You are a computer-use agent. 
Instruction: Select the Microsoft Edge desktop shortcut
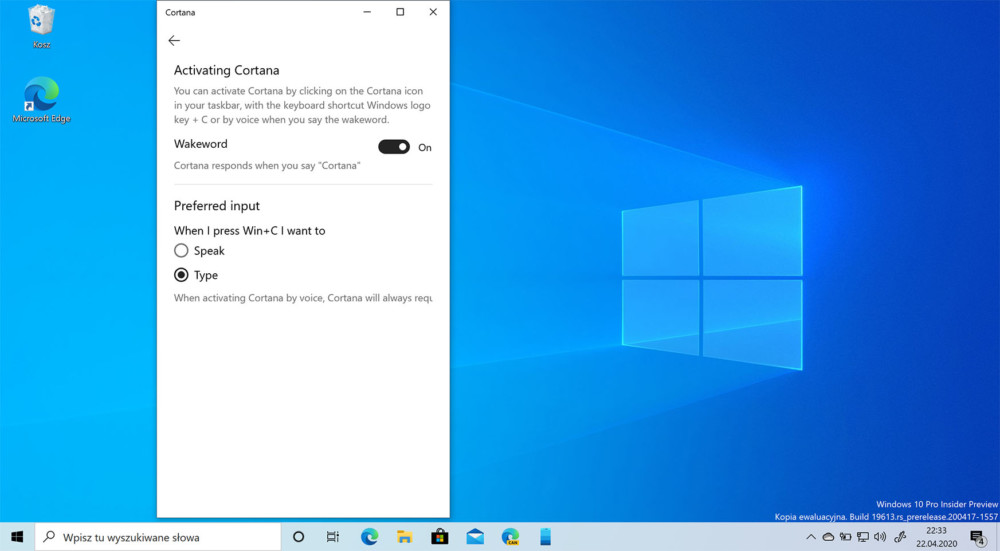coord(41,100)
